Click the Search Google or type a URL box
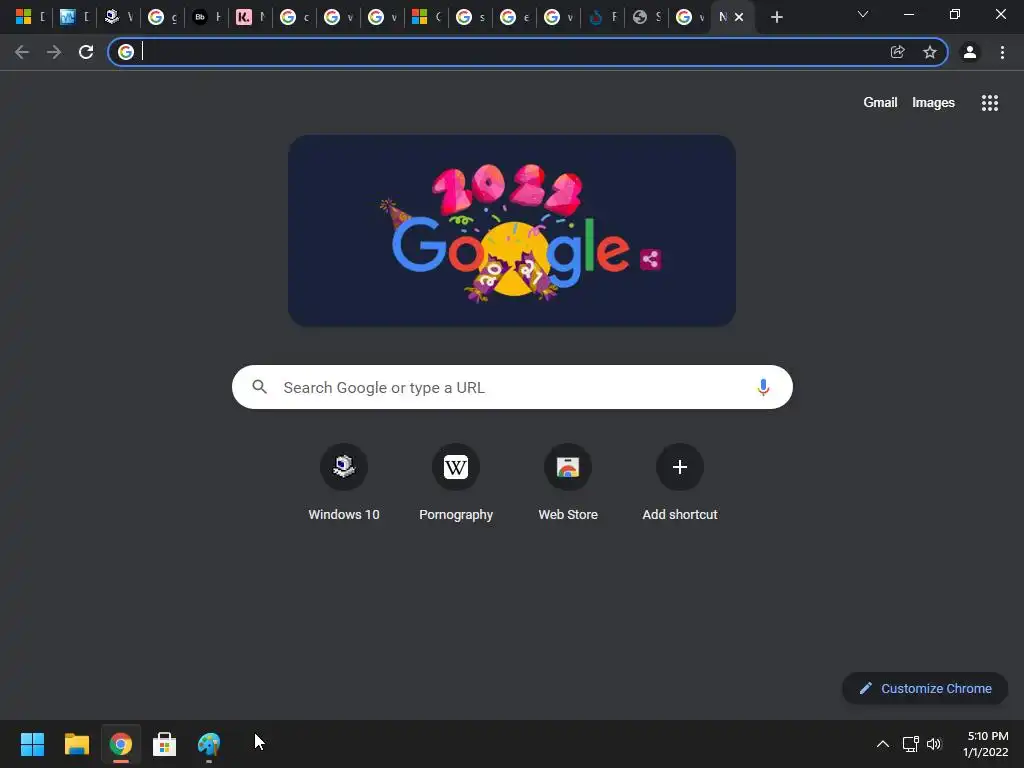 [512, 387]
